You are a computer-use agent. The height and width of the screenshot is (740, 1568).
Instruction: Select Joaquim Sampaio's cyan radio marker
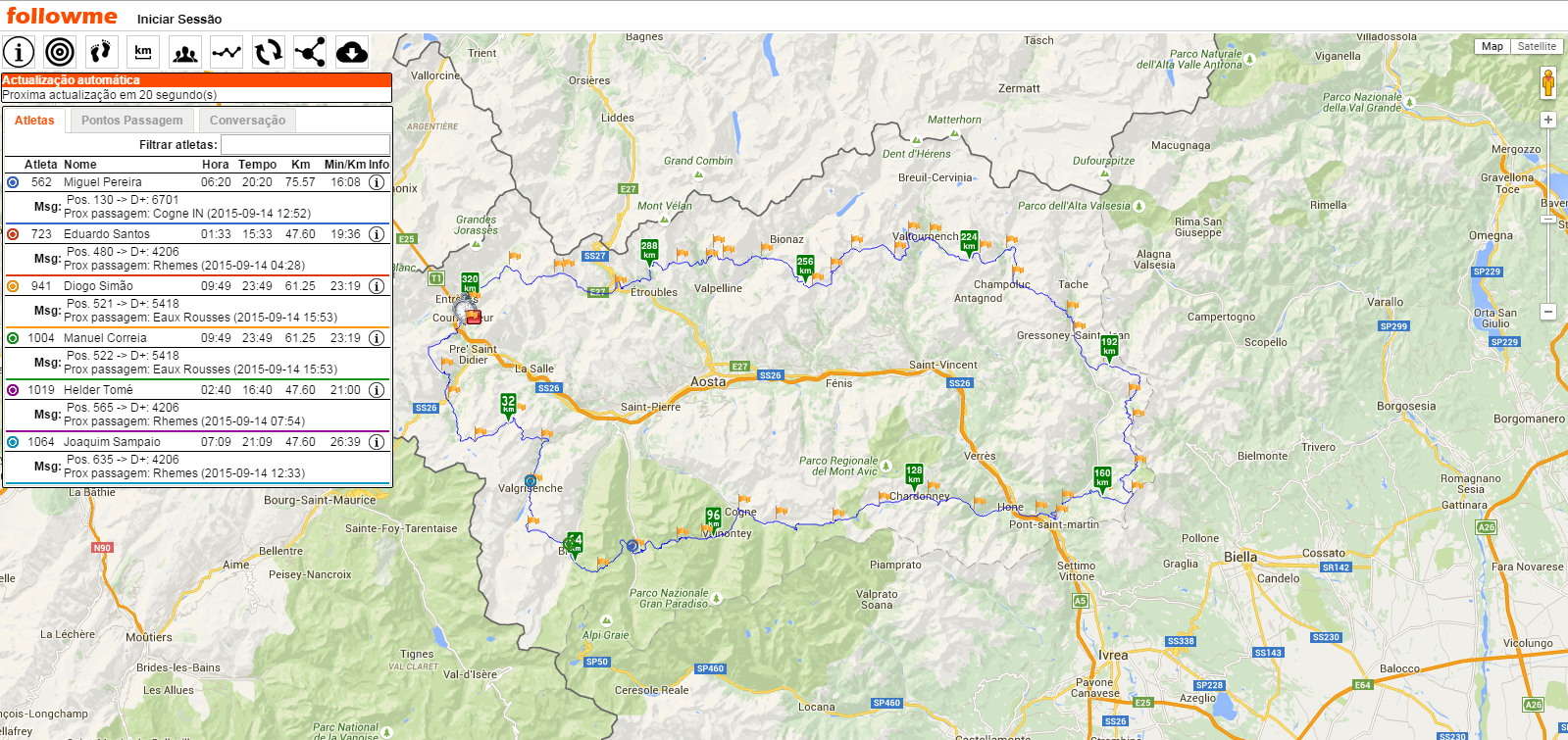click(x=13, y=442)
